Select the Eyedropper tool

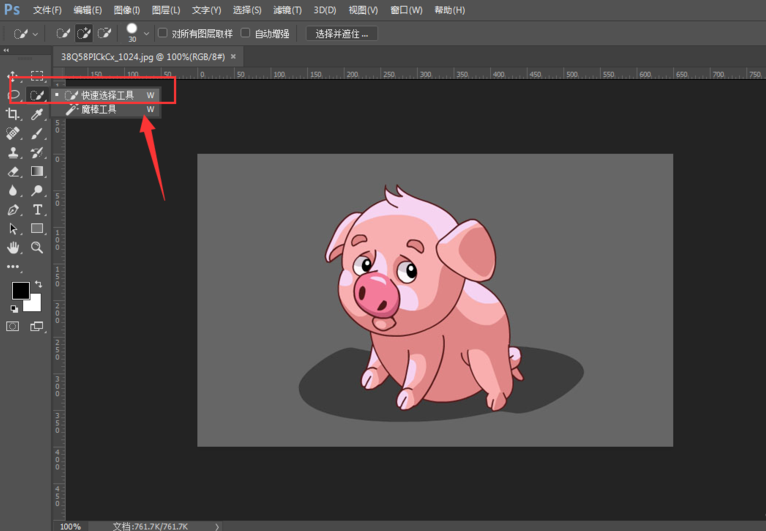[x=37, y=115]
